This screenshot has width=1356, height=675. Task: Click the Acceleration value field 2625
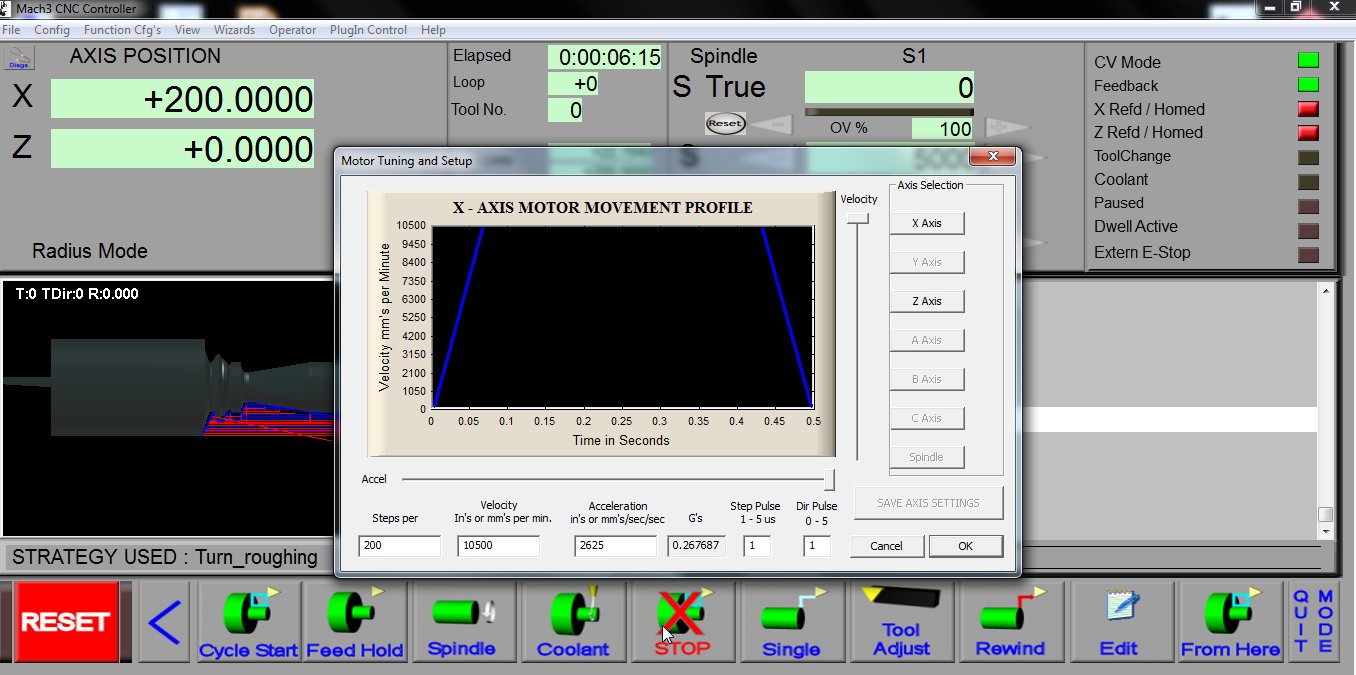[615, 546]
